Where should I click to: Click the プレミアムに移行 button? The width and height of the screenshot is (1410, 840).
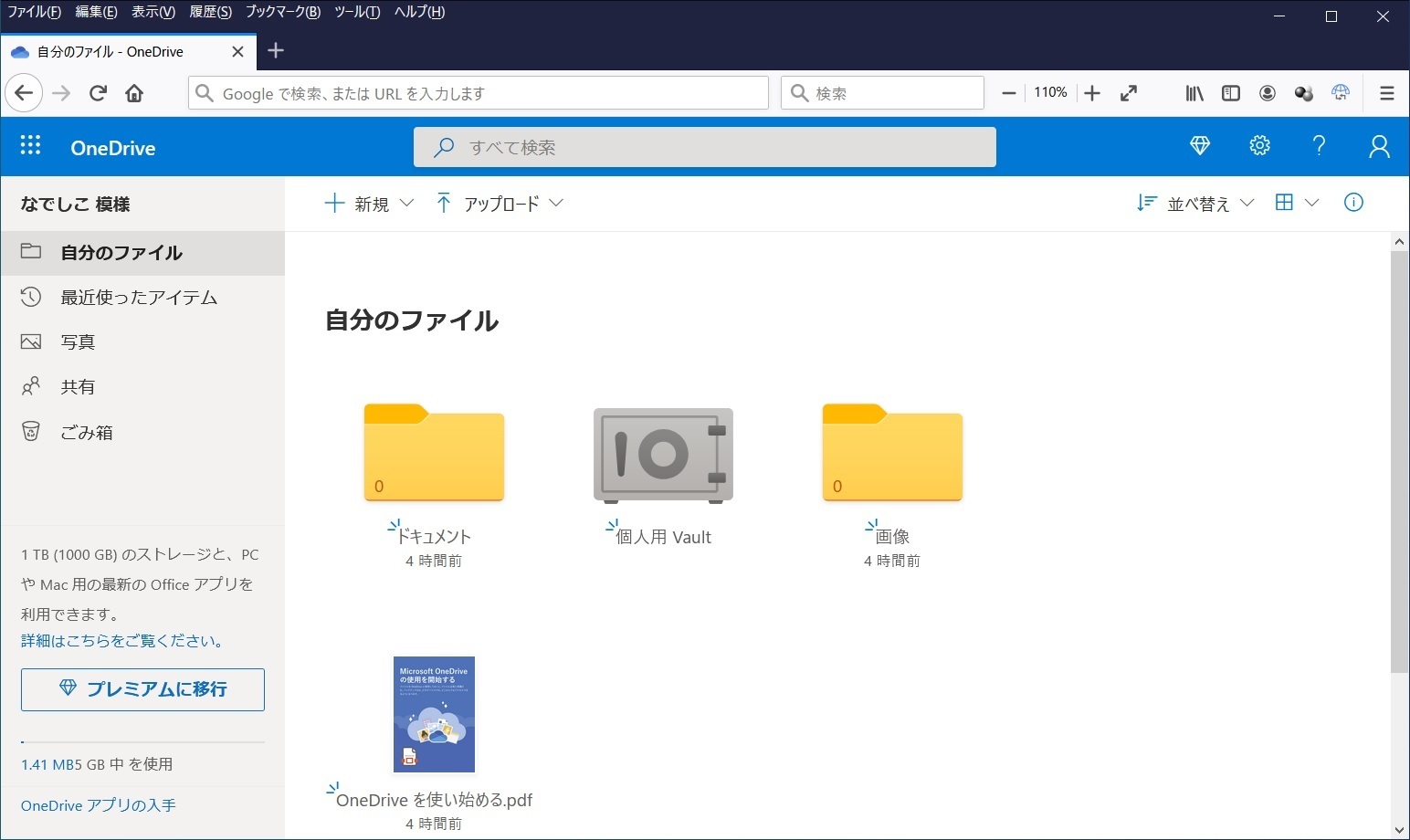coord(142,689)
